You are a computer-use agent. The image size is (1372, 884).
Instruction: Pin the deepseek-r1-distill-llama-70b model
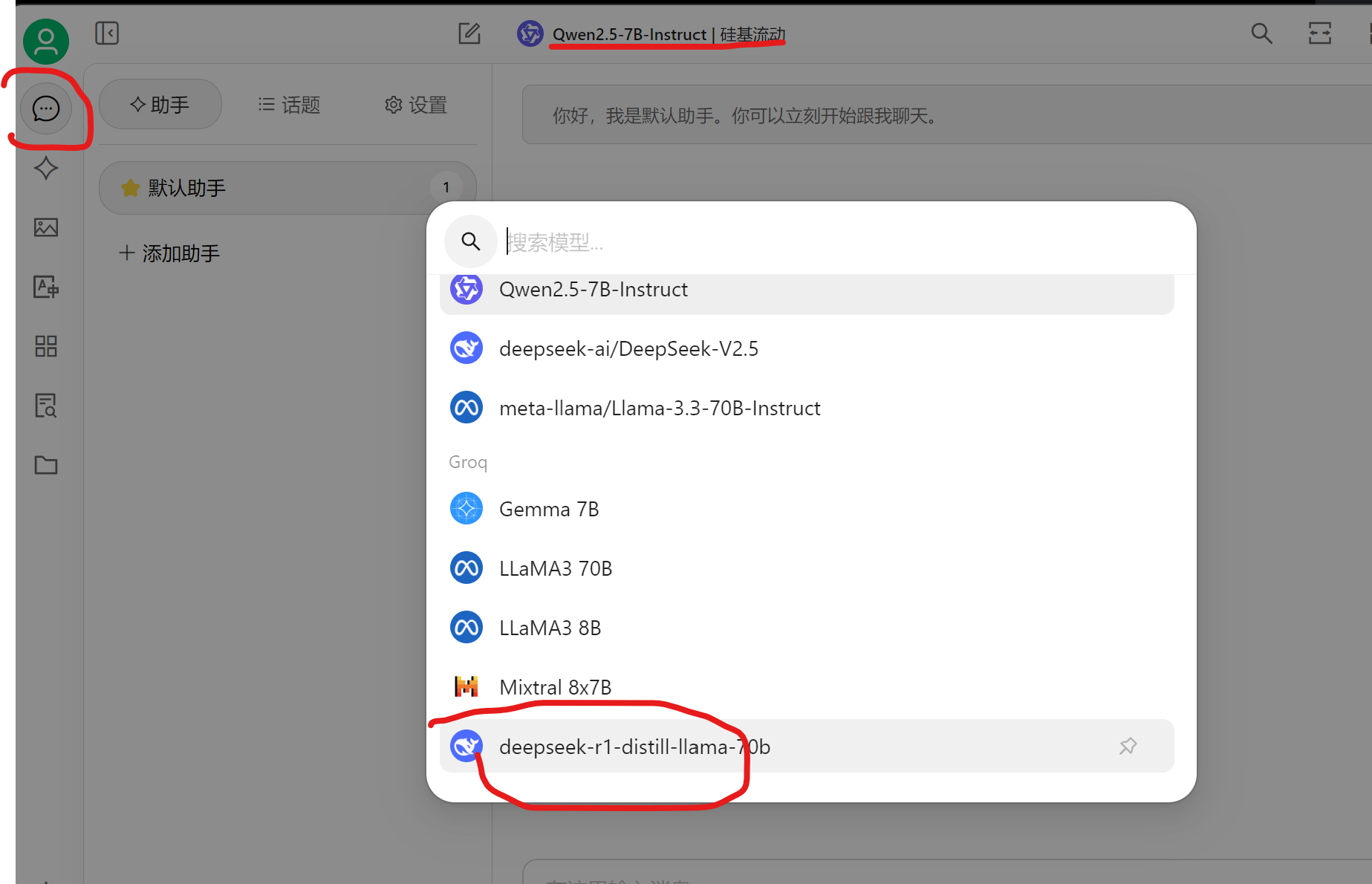[x=1128, y=746]
